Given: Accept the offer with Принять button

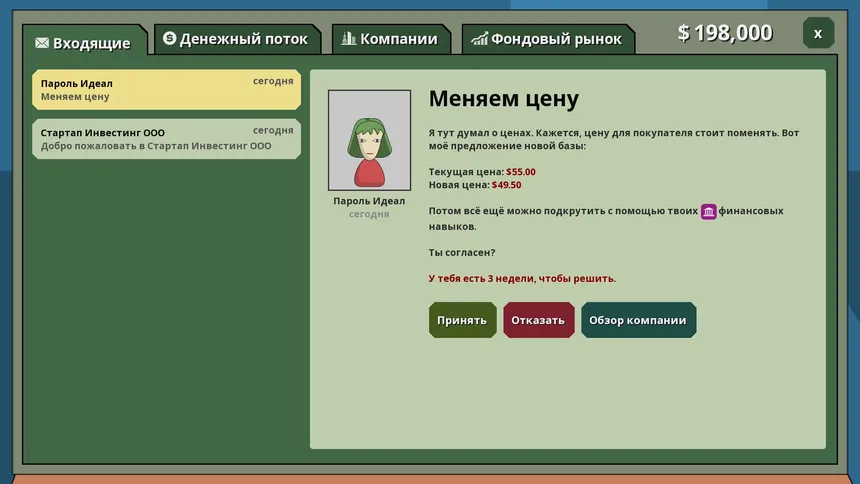Looking at the screenshot, I should 462,320.
